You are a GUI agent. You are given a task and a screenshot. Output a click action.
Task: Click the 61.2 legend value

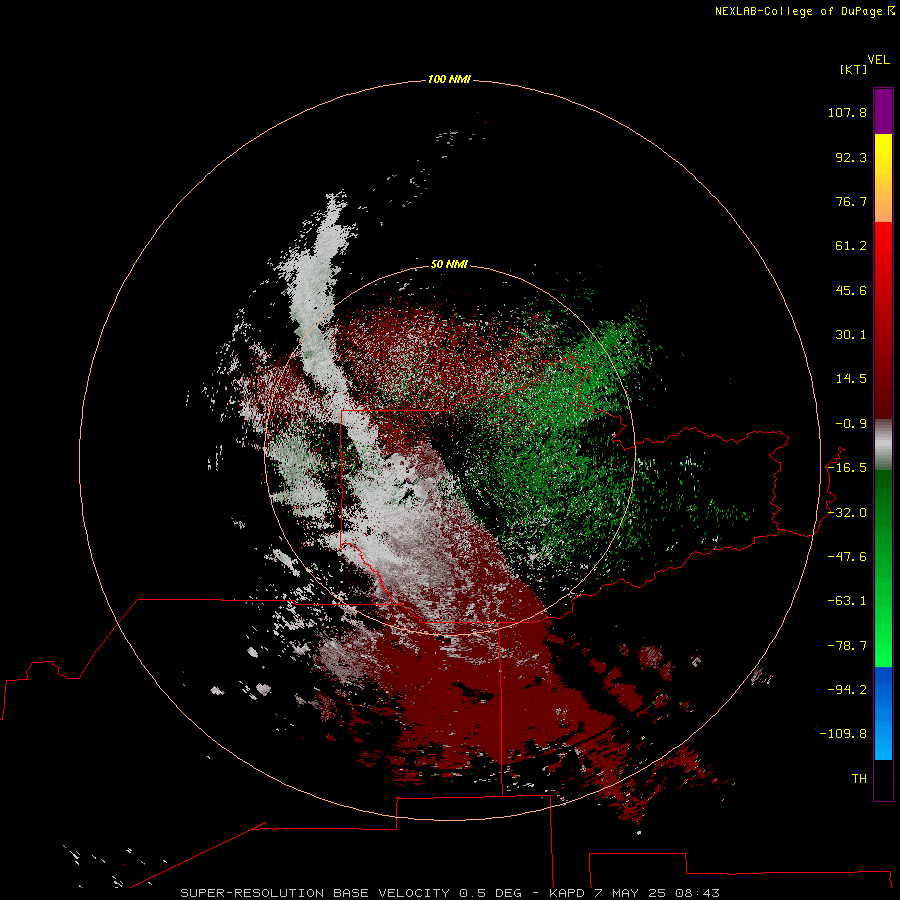[851, 246]
